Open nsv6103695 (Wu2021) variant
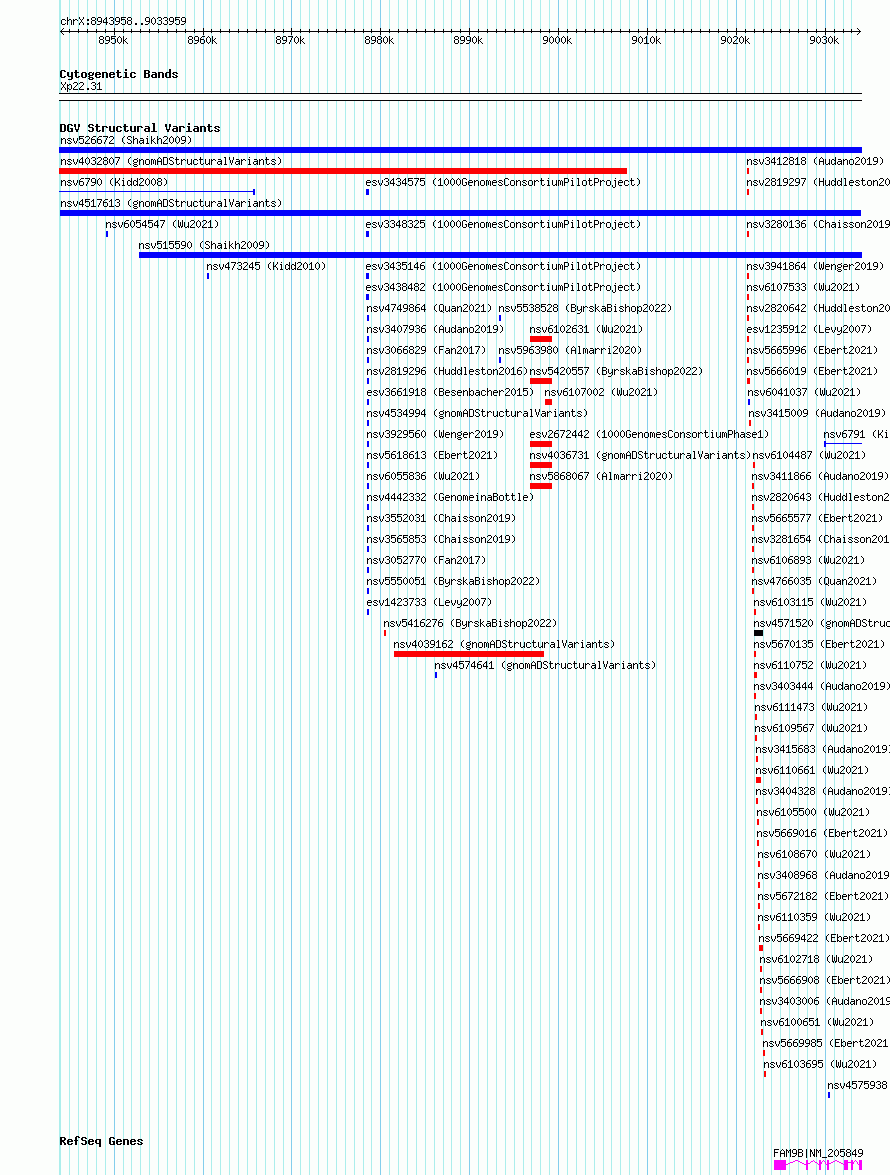Image resolution: width=890 pixels, height=1175 pixels. point(820,1063)
